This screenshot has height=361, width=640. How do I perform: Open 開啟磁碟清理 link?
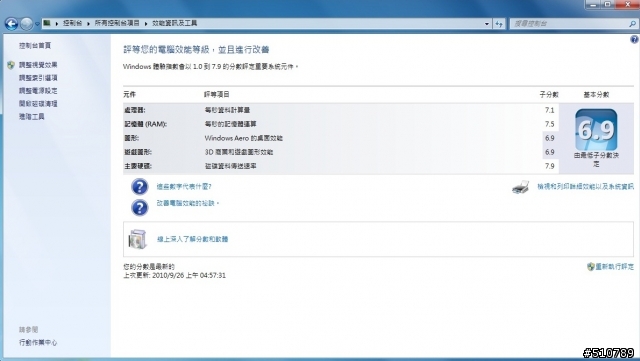coord(38,104)
